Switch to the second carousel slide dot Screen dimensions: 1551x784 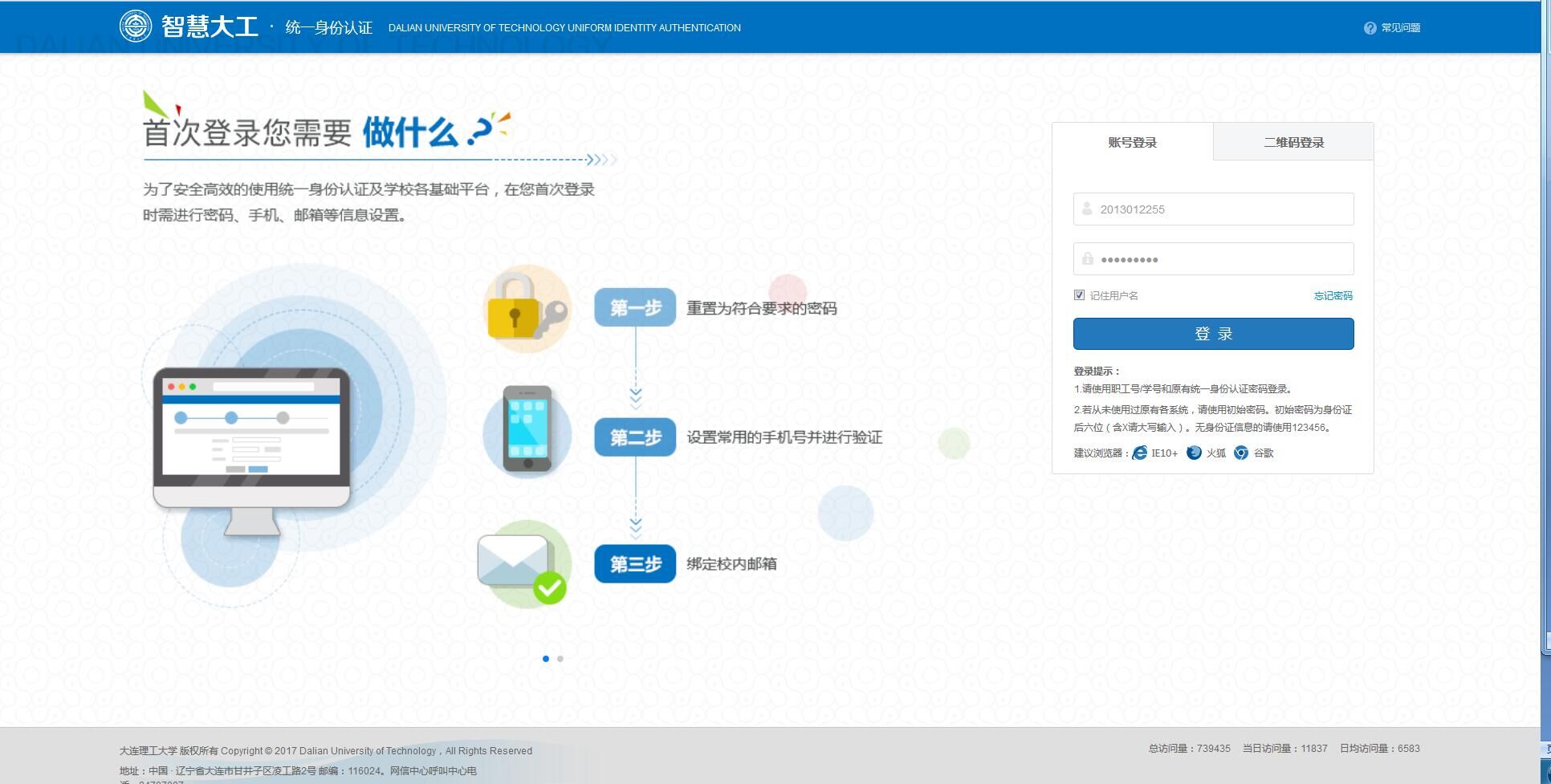point(560,659)
